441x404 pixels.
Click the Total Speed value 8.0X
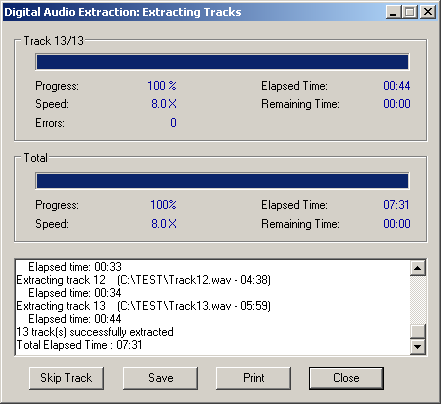point(164,224)
